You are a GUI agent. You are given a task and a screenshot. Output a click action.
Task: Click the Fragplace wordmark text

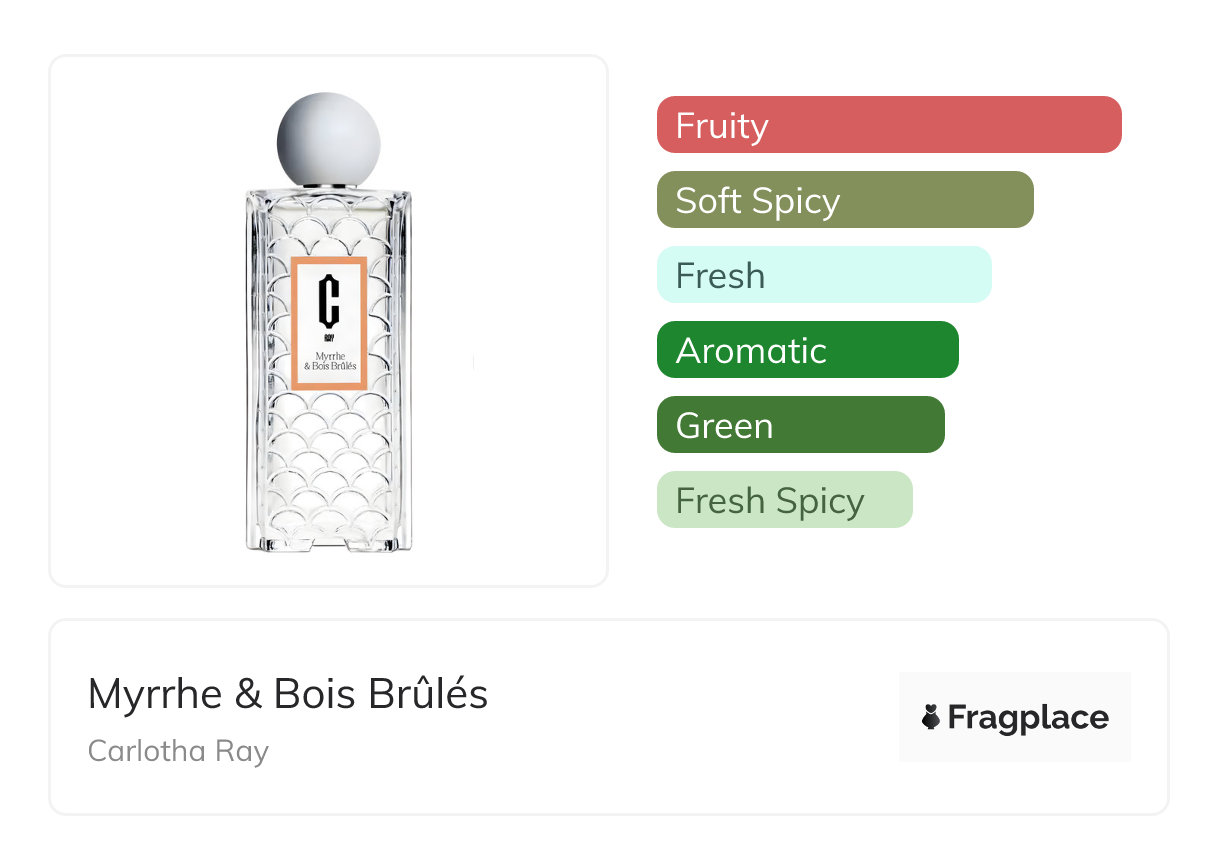[x=1028, y=718]
